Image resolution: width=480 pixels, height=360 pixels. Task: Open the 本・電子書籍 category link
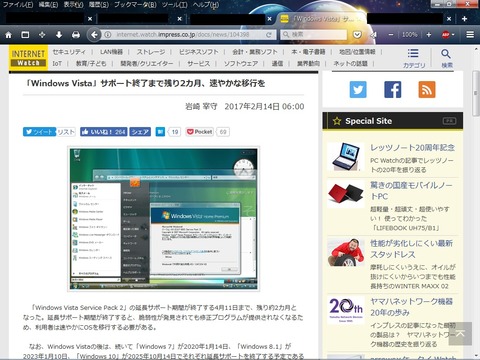click(308, 52)
